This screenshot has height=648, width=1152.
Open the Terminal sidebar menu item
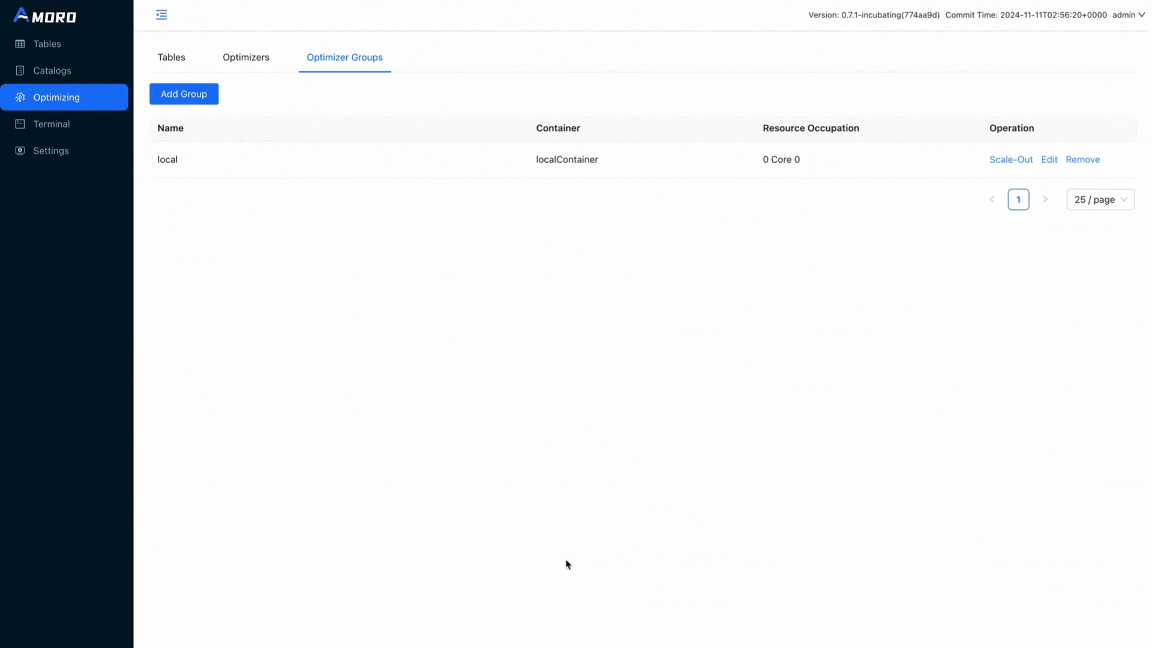[64, 124]
